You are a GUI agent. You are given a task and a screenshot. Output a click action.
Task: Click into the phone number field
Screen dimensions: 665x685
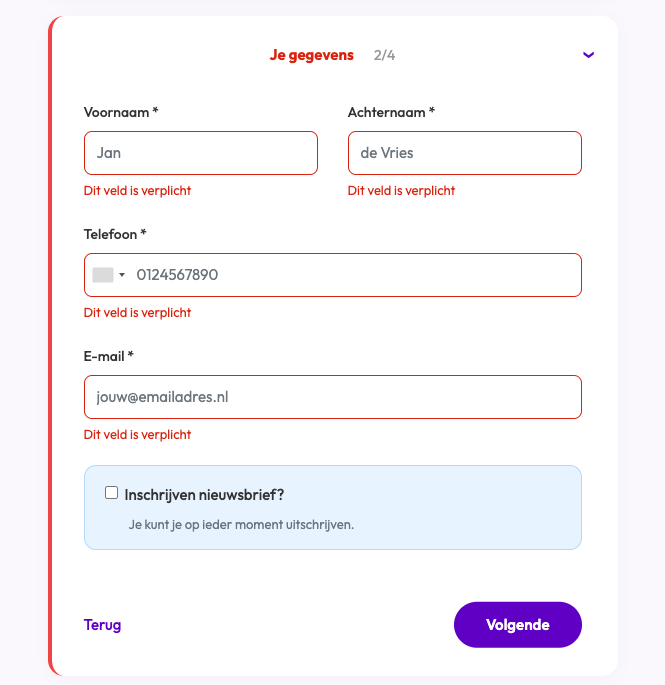tap(350, 275)
